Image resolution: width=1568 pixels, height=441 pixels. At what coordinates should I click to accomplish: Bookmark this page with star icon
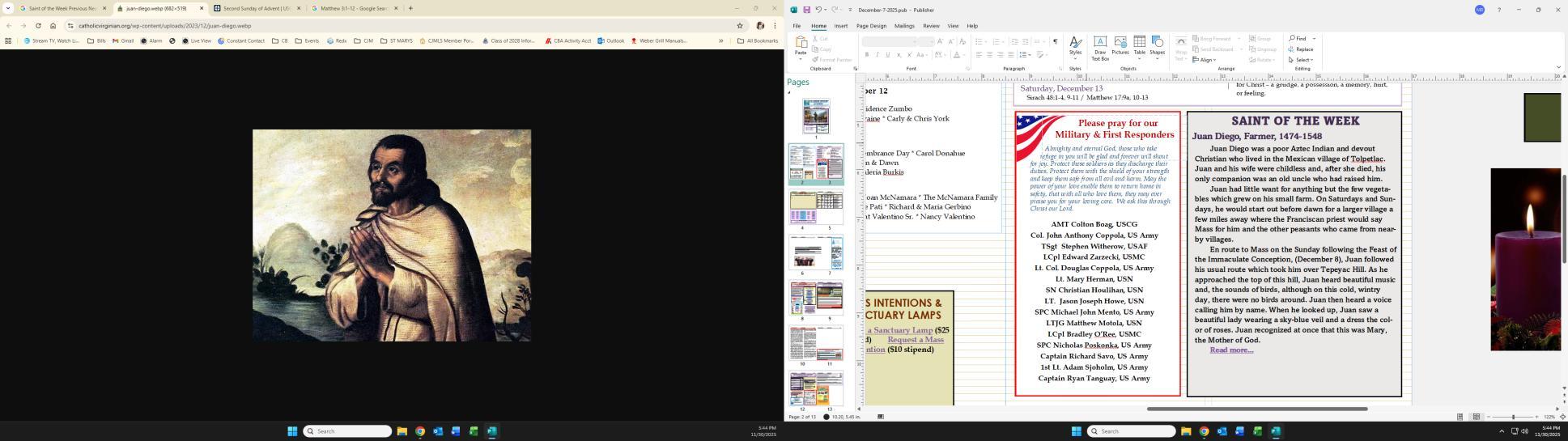(x=740, y=25)
